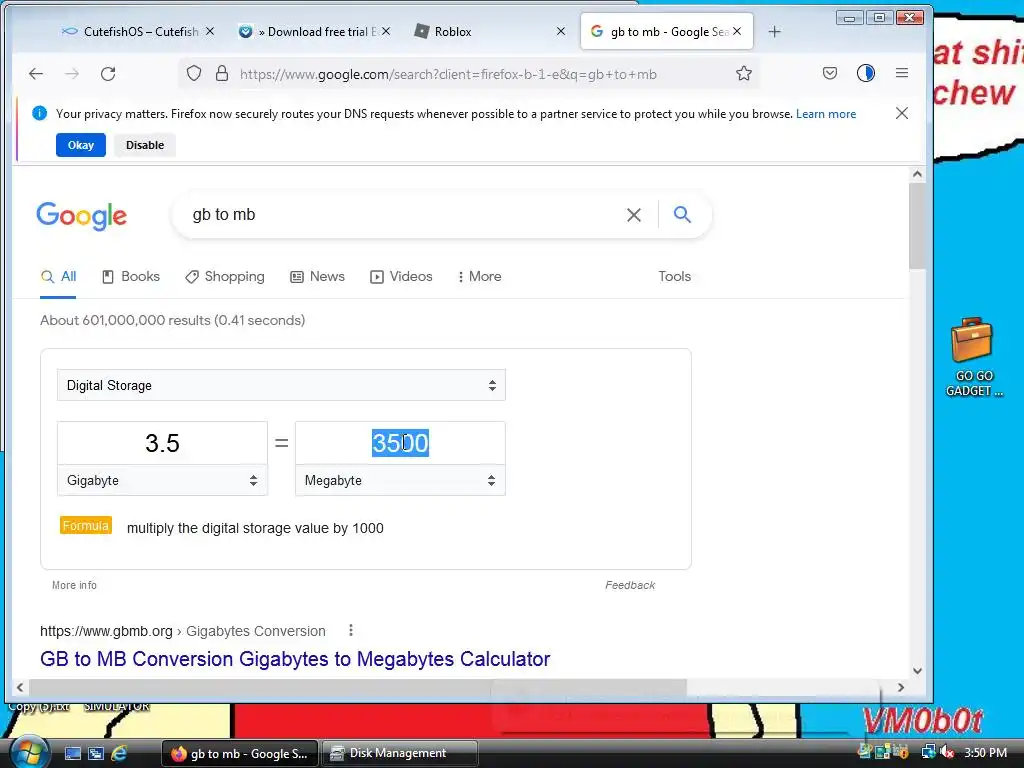Select the All search filter
Image resolution: width=1024 pixels, height=768 pixels.
coord(58,276)
